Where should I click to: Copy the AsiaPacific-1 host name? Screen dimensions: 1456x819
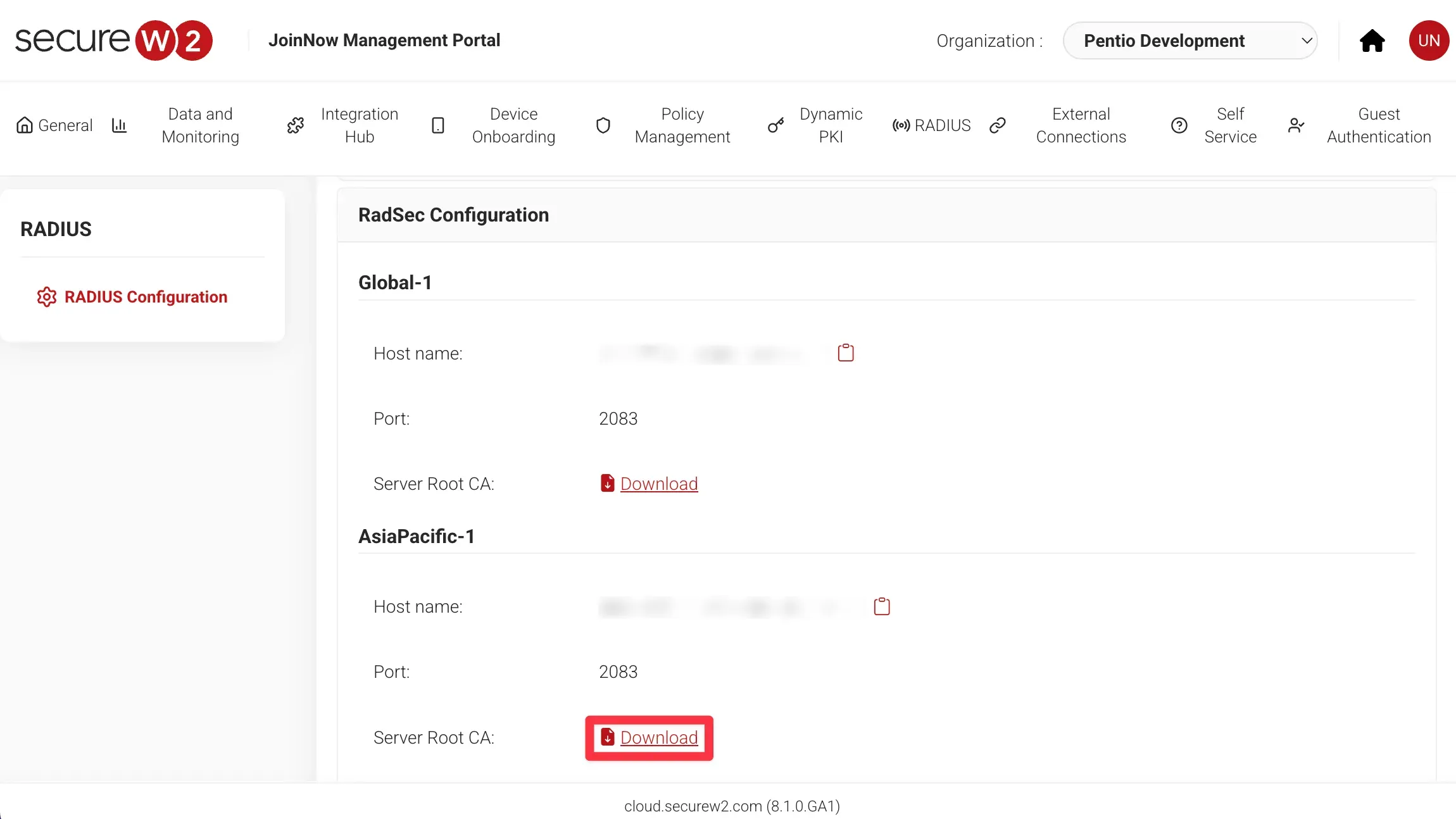pyautogui.click(x=881, y=606)
